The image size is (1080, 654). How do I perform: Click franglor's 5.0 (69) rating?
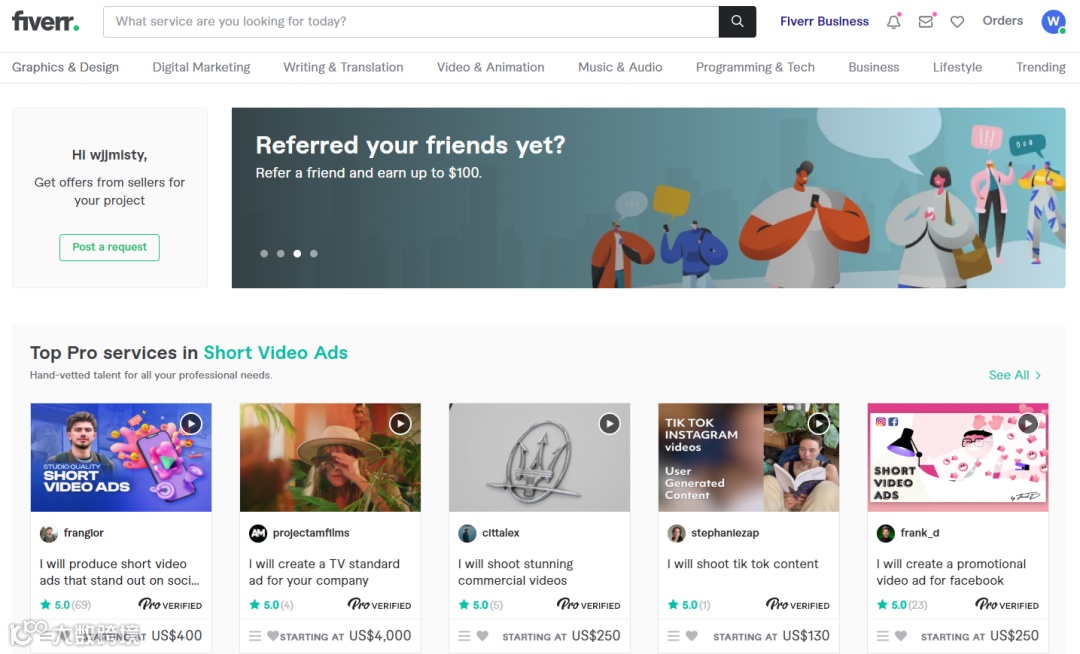tap(65, 604)
